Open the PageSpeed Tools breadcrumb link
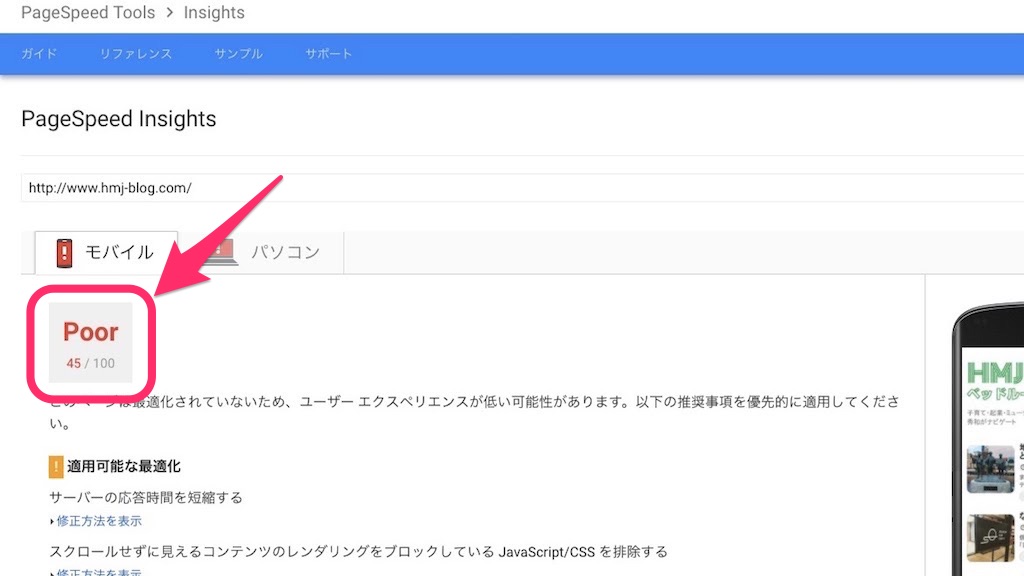This screenshot has width=1024, height=576. 88,12
